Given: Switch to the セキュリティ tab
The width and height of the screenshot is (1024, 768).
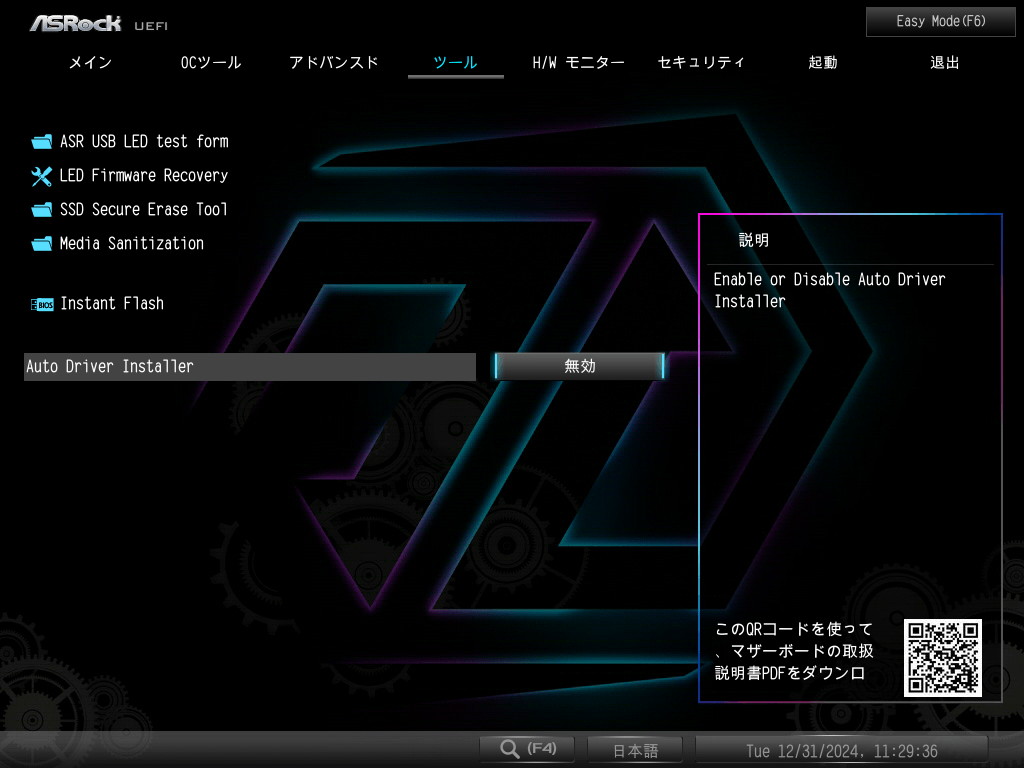Looking at the screenshot, I should (701, 63).
